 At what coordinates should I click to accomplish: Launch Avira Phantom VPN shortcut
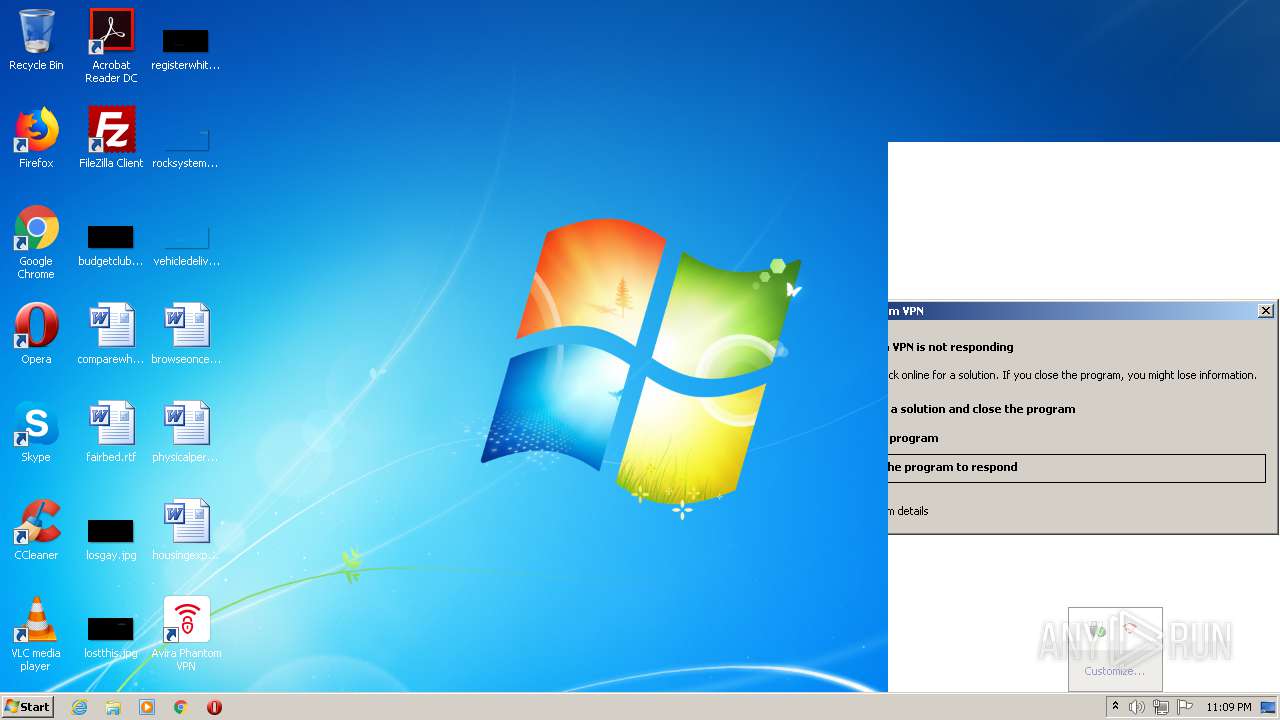tap(186, 634)
